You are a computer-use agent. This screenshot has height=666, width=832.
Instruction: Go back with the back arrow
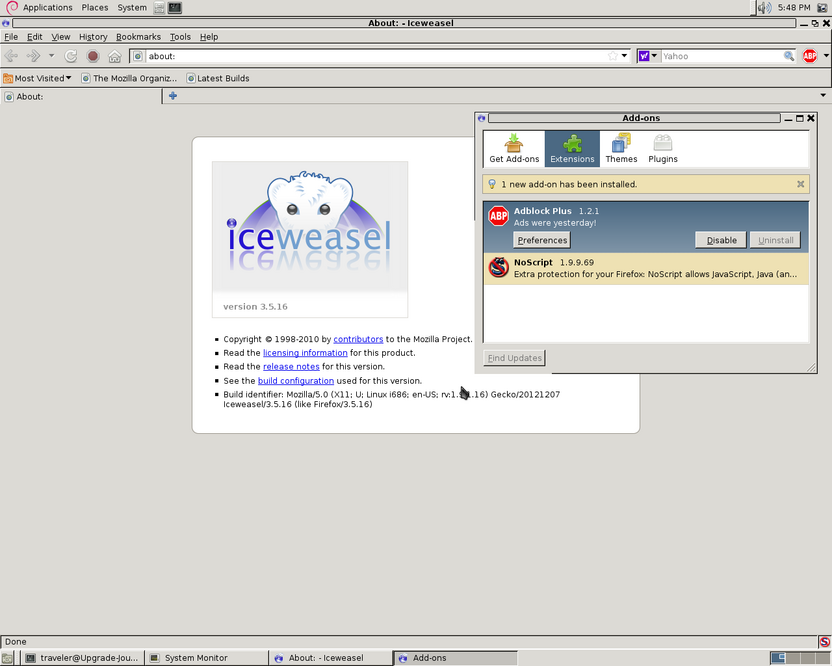coord(11,56)
